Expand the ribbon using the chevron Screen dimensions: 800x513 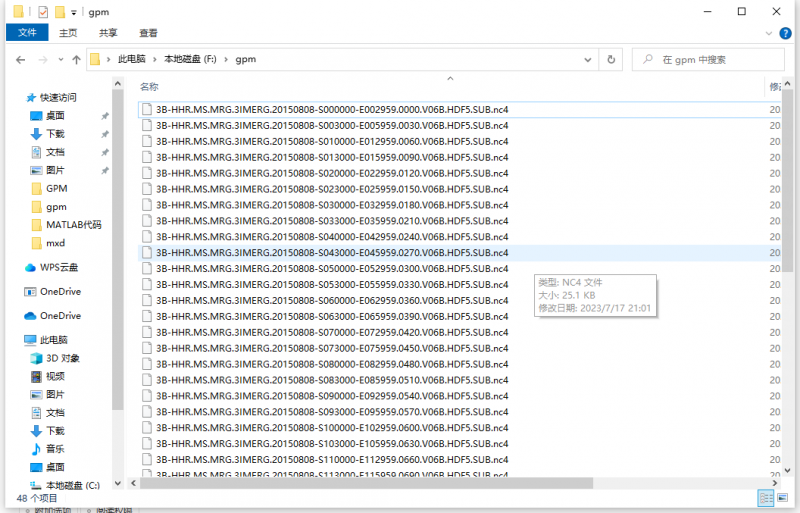771,33
